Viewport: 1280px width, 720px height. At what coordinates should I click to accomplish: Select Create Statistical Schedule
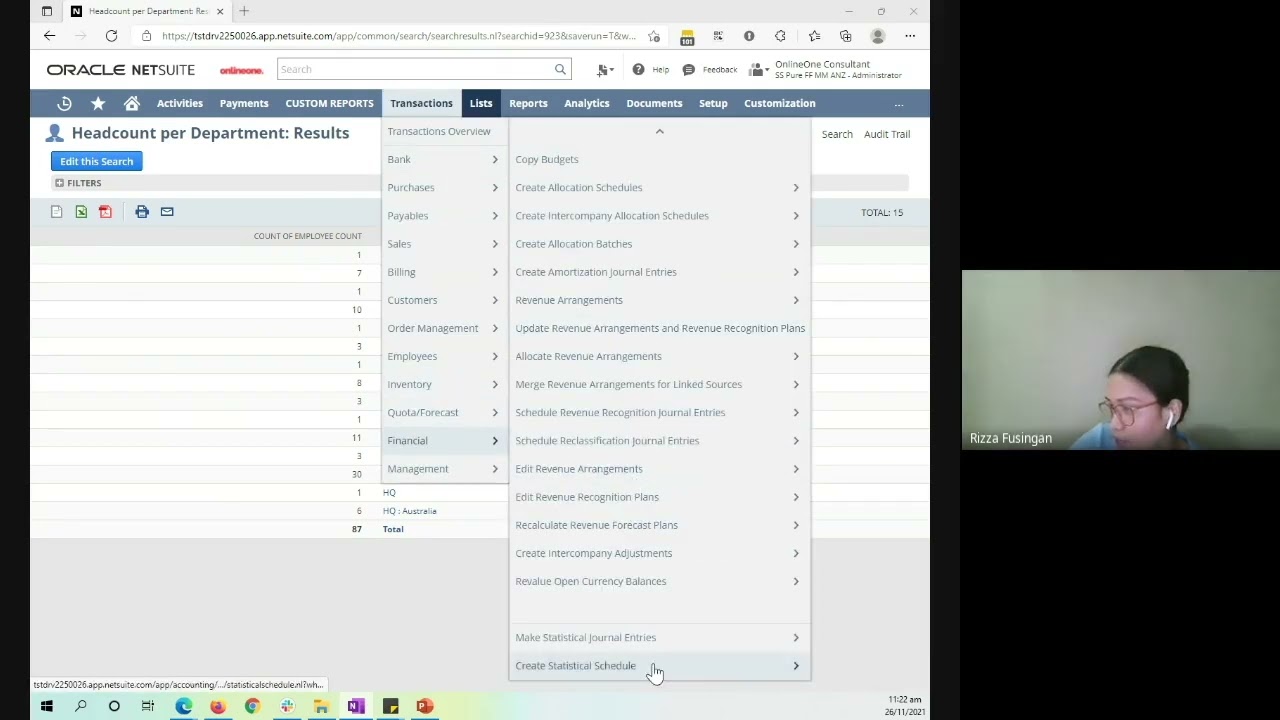(660, 665)
